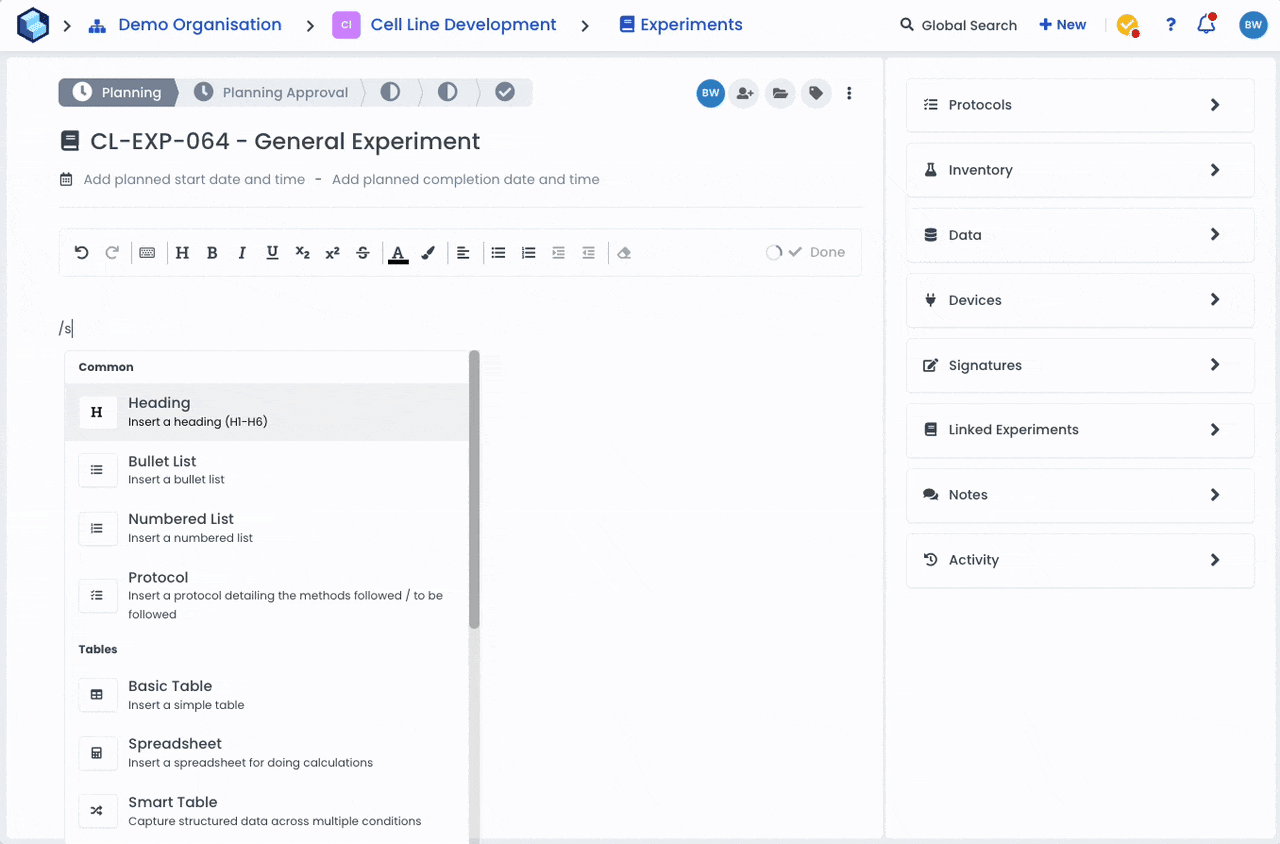Expand the Data panel

[x=1080, y=235]
